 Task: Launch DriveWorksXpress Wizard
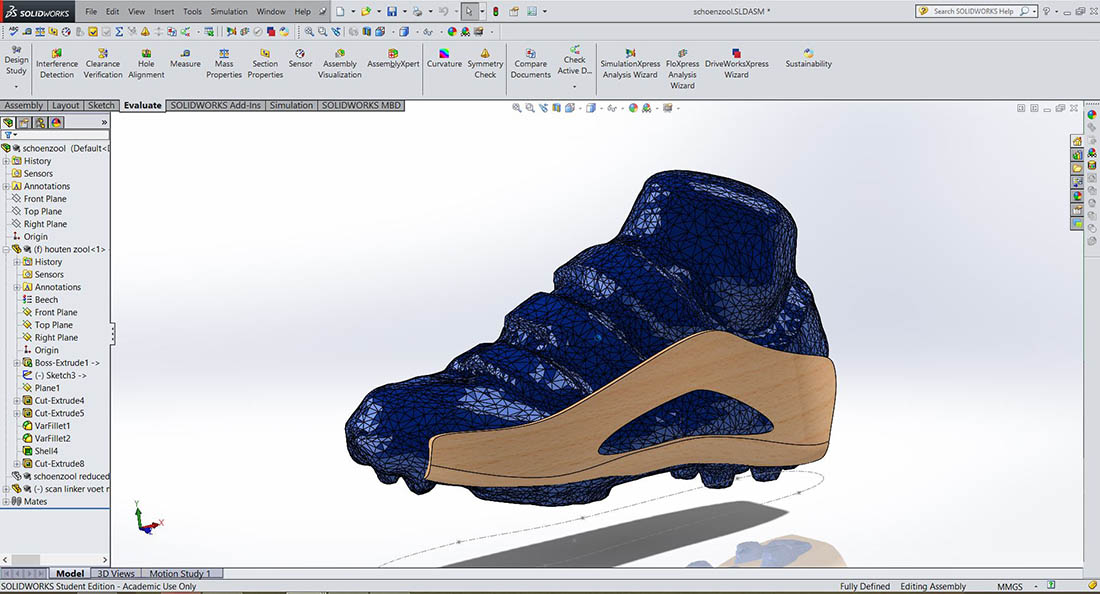(x=737, y=64)
